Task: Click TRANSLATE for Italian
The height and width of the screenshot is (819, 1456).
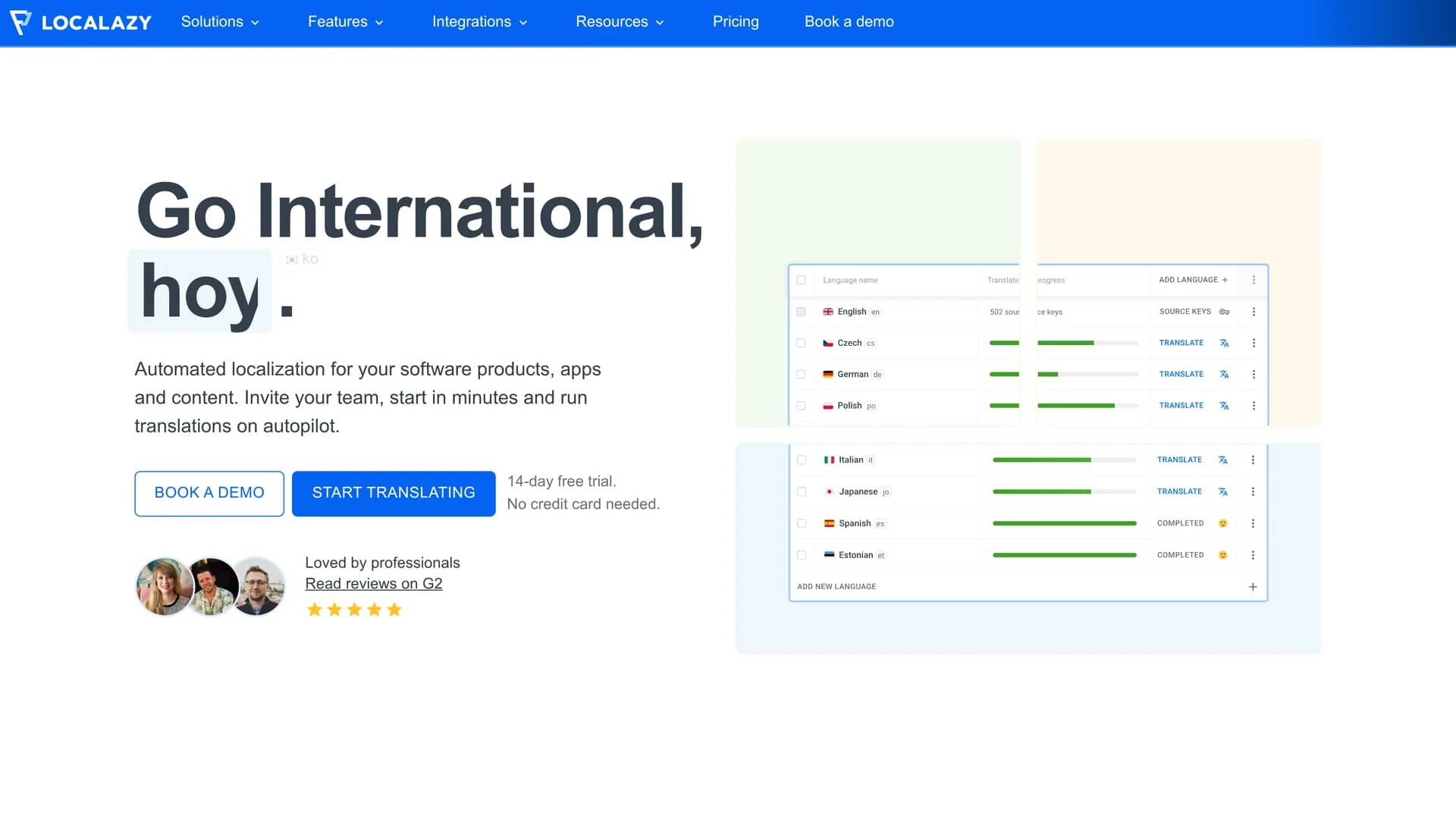Action: (x=1179, y=460)
